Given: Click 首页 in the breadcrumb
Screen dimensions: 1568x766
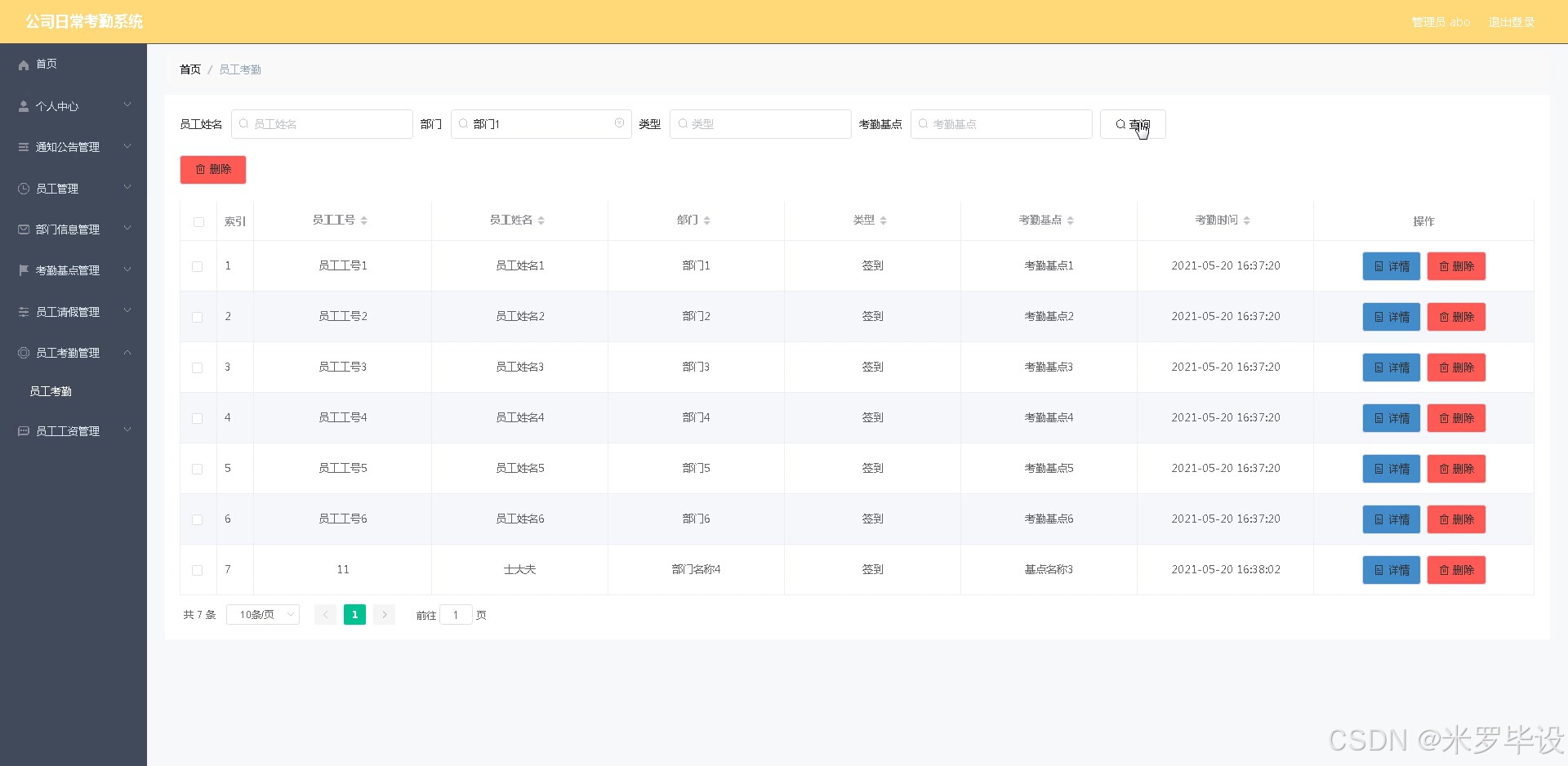Looking at the screenshot, I should pos(190,69).
